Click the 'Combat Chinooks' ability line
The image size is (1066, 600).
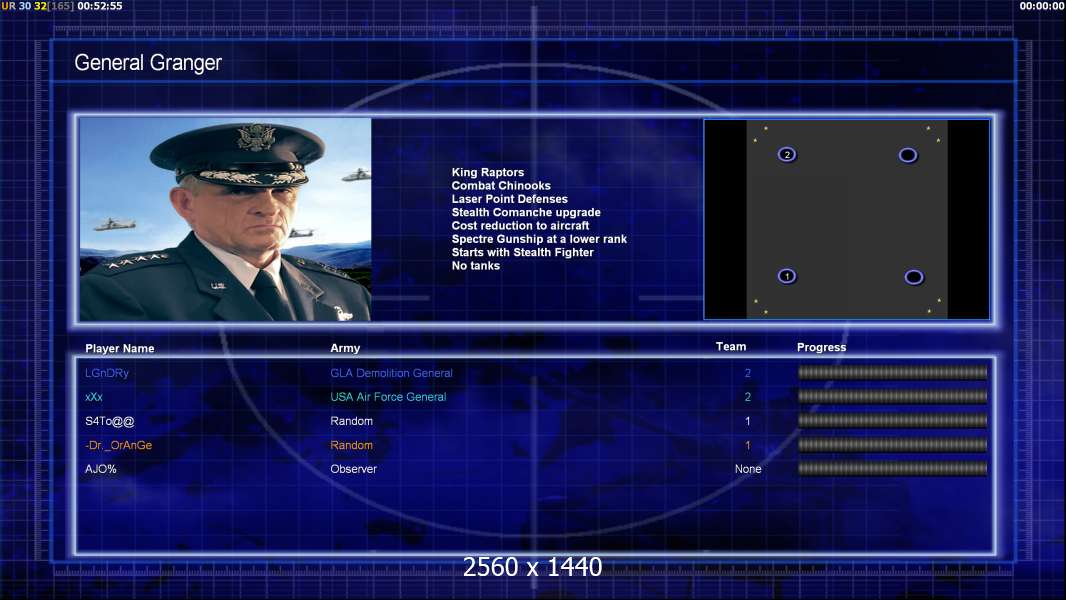501,186
